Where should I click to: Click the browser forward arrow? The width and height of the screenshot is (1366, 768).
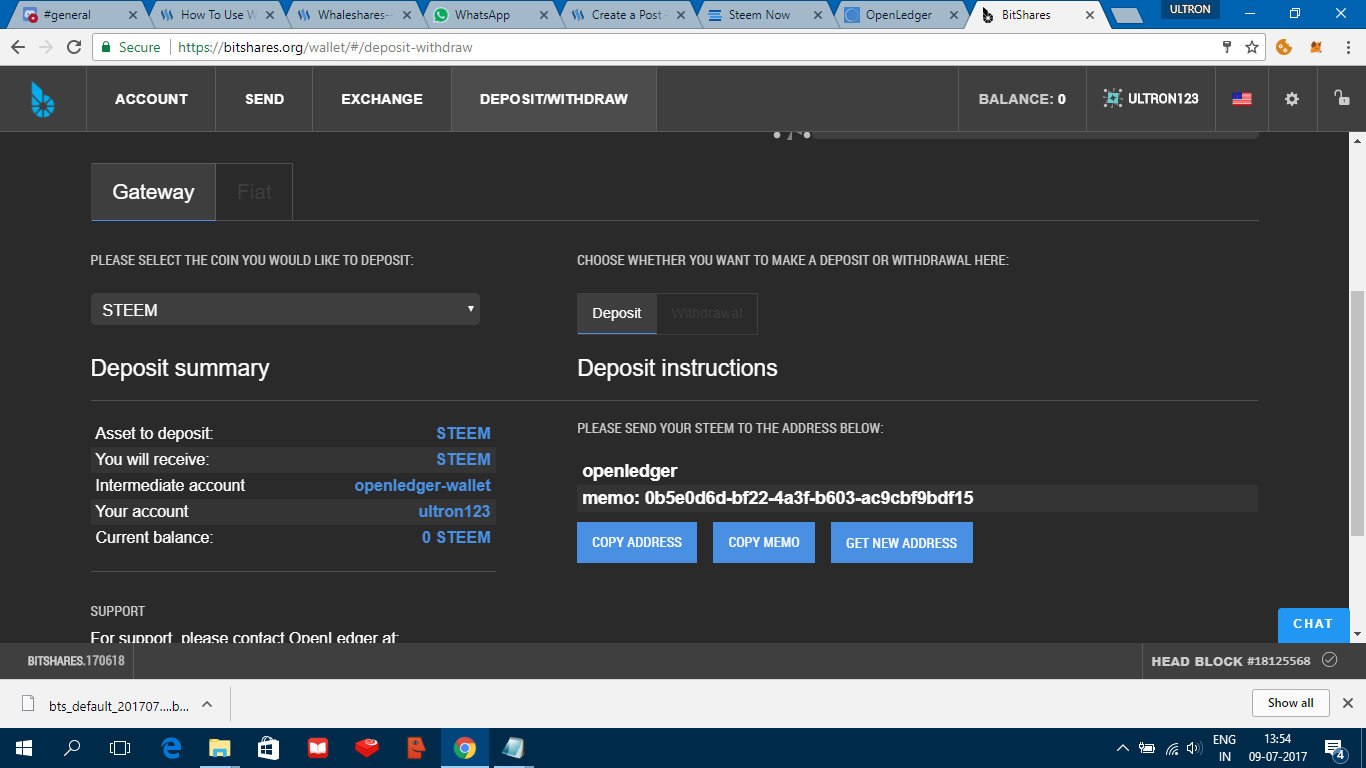click(46, 47)
